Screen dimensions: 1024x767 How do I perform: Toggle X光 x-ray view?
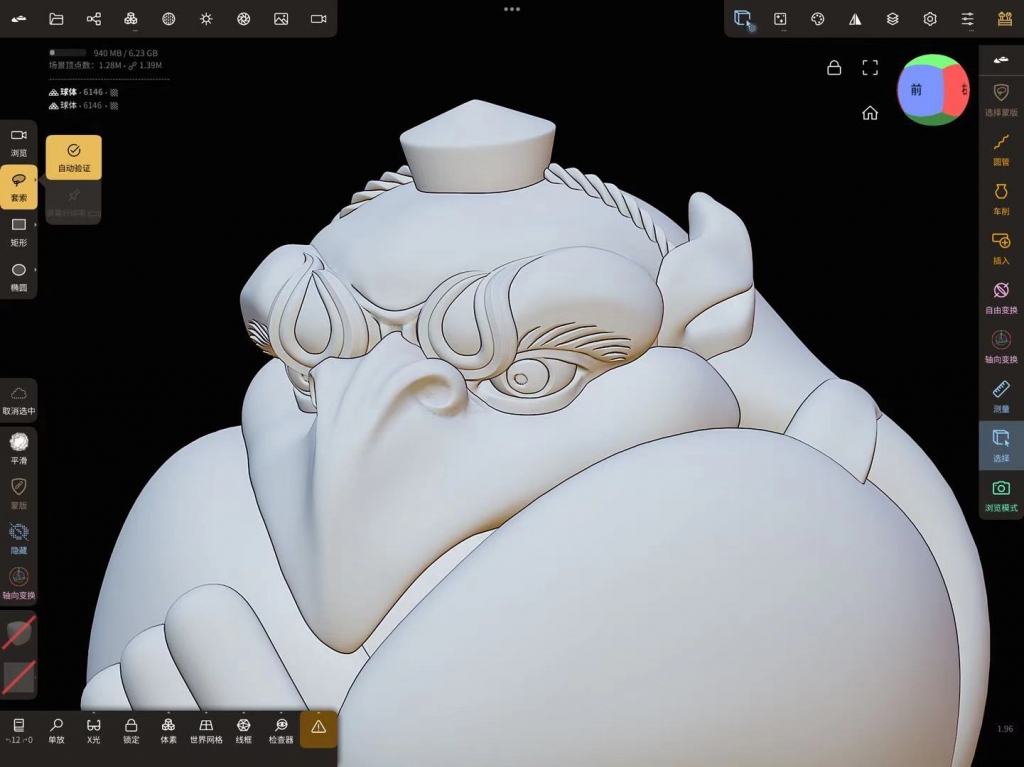tap(93, 730)
